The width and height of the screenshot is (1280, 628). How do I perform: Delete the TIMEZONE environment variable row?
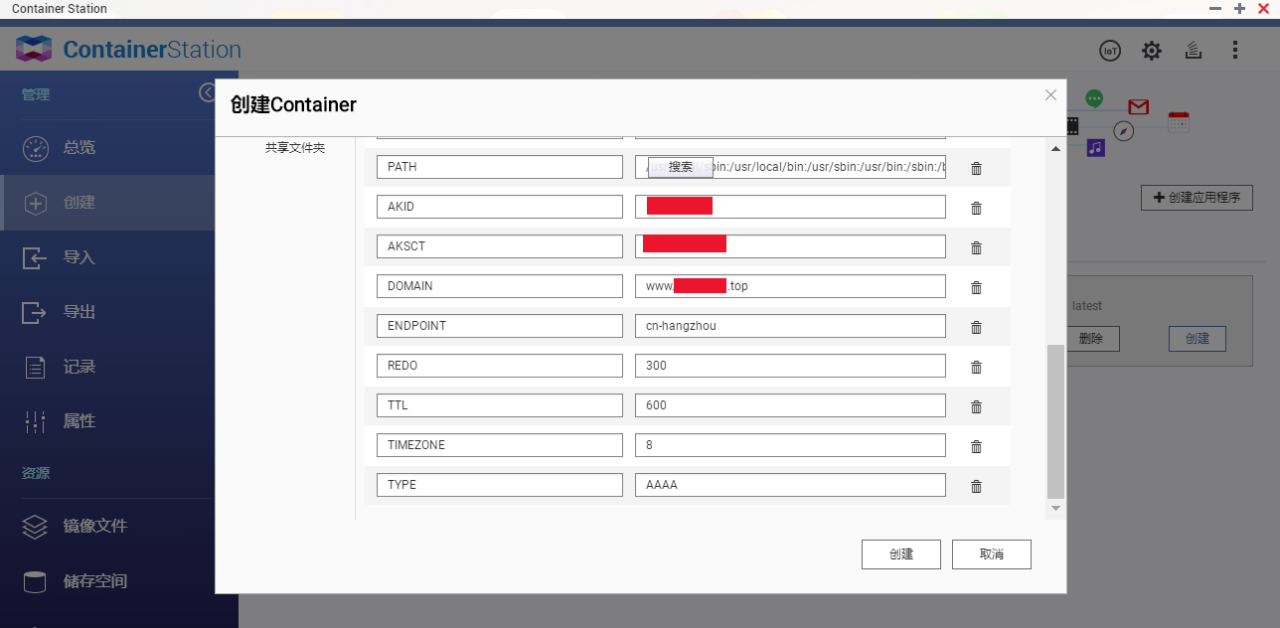point(976,446)
